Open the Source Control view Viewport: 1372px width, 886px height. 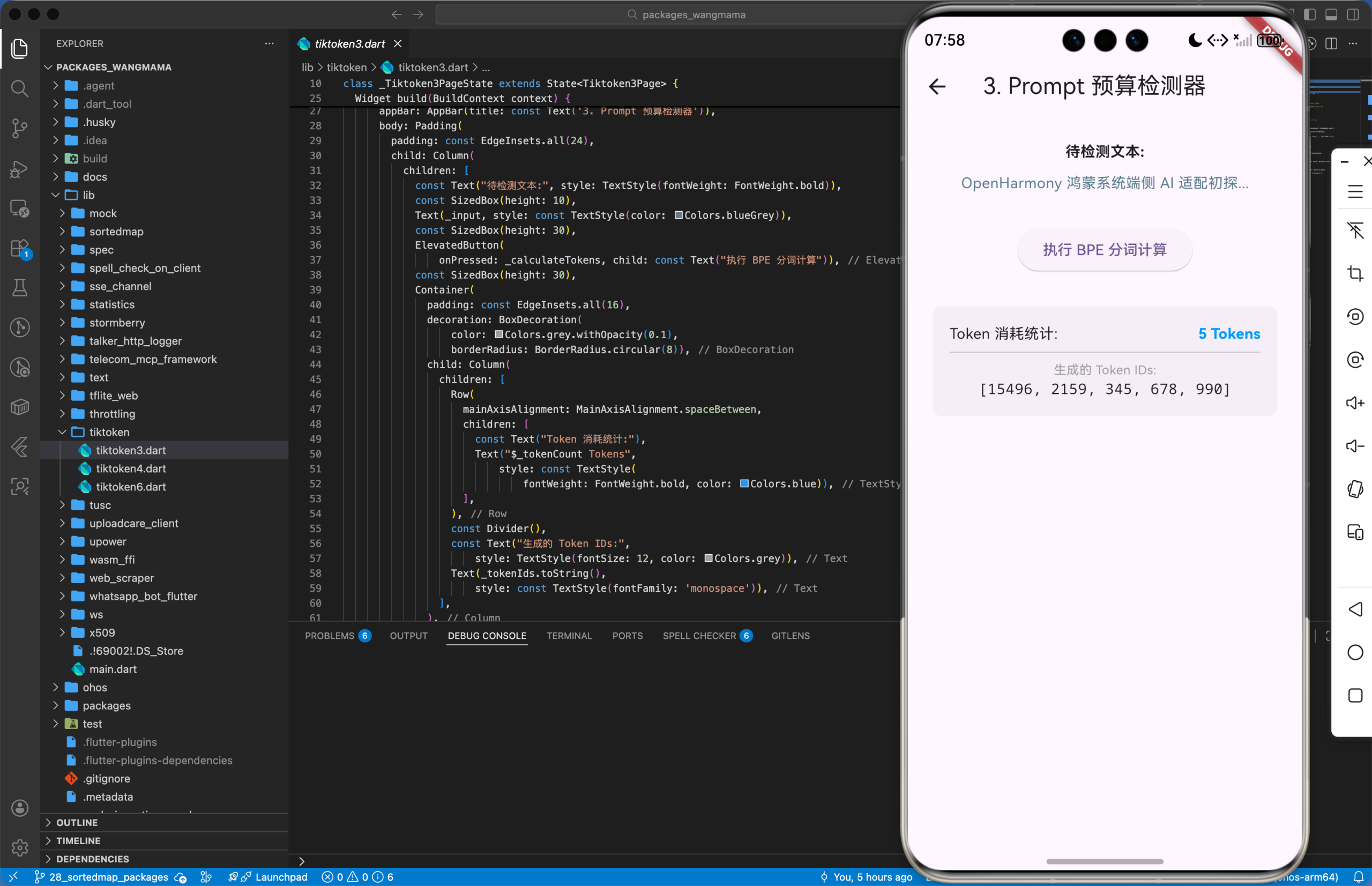19,128
